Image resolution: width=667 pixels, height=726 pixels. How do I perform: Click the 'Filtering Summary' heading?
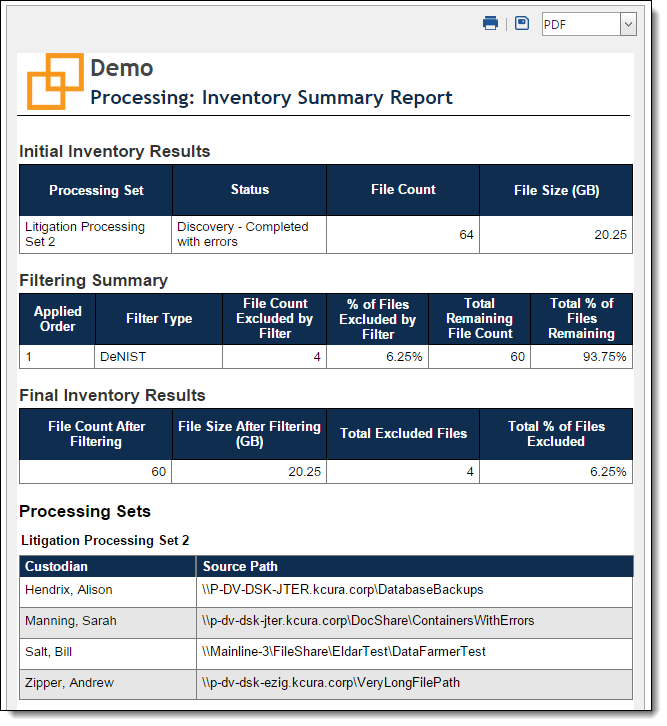tap(94, 281)
